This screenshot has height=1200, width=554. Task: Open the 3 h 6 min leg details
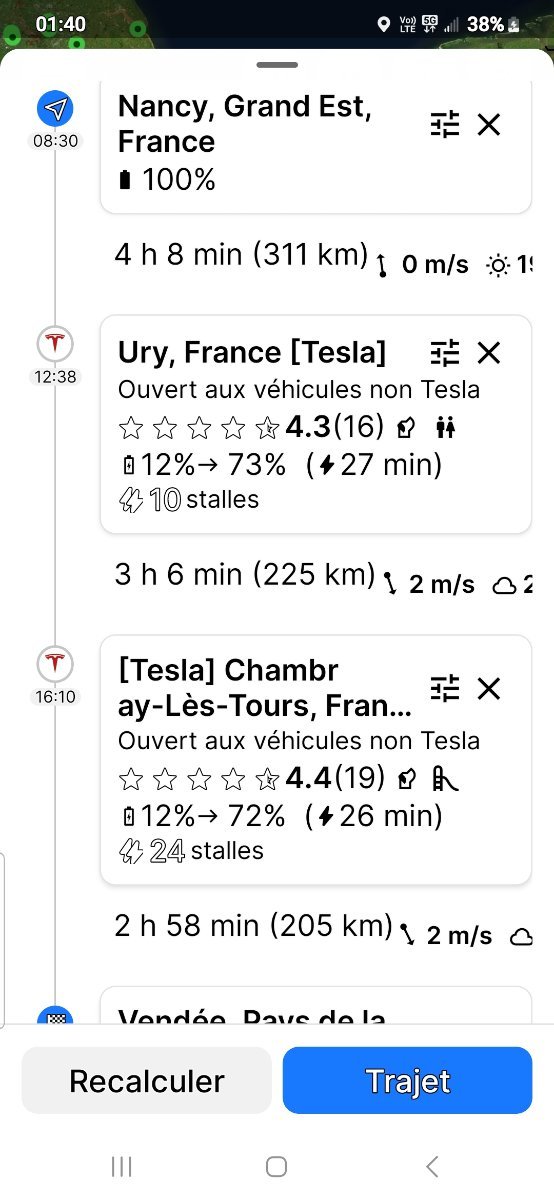tap(244, 575)
